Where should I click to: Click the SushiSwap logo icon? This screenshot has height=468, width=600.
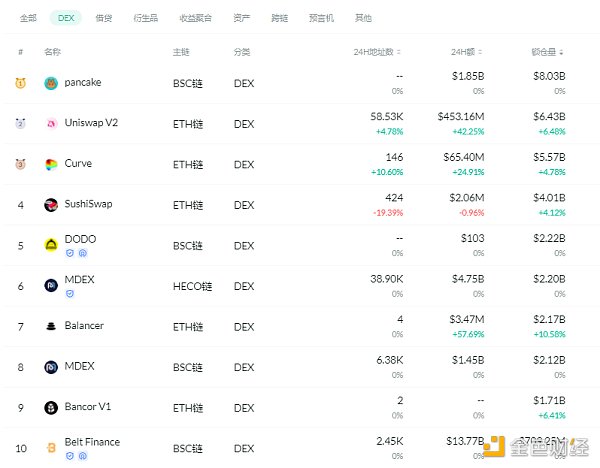[x=51, y=205]
